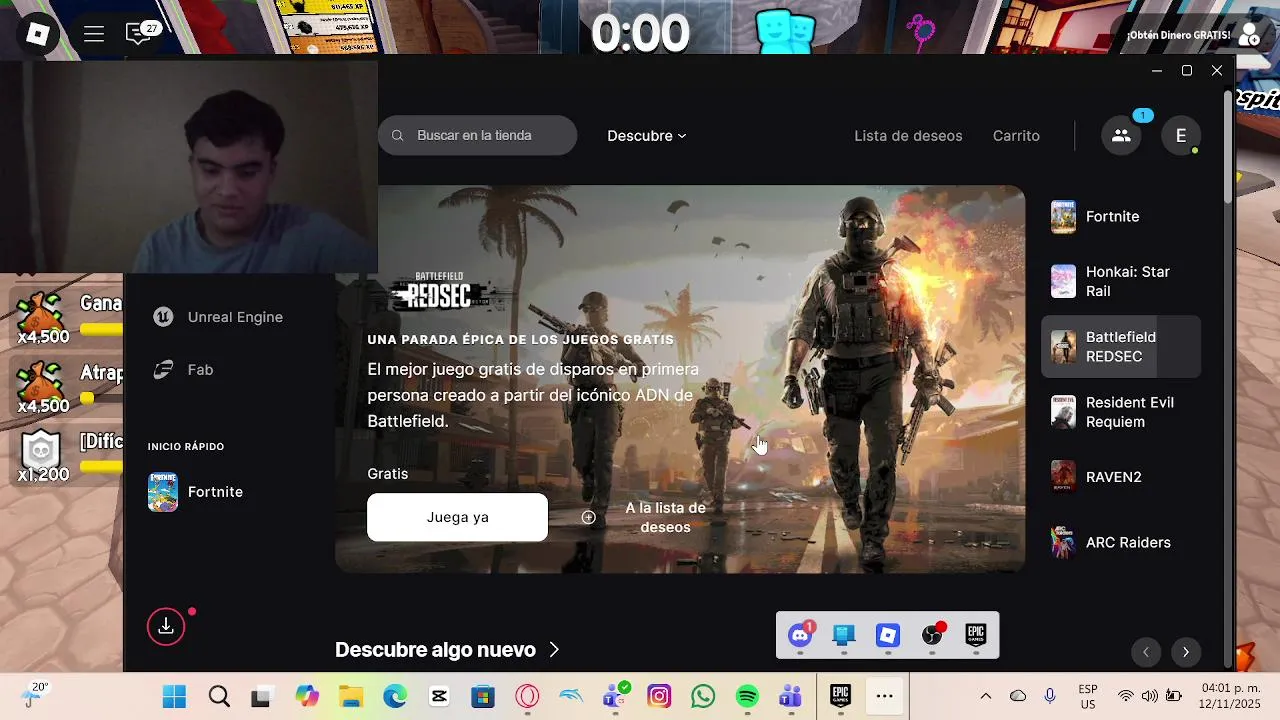Open Unreal Engine in the sidebar
This screenshot has height=720, width=1280.
[x=218, y=317]
